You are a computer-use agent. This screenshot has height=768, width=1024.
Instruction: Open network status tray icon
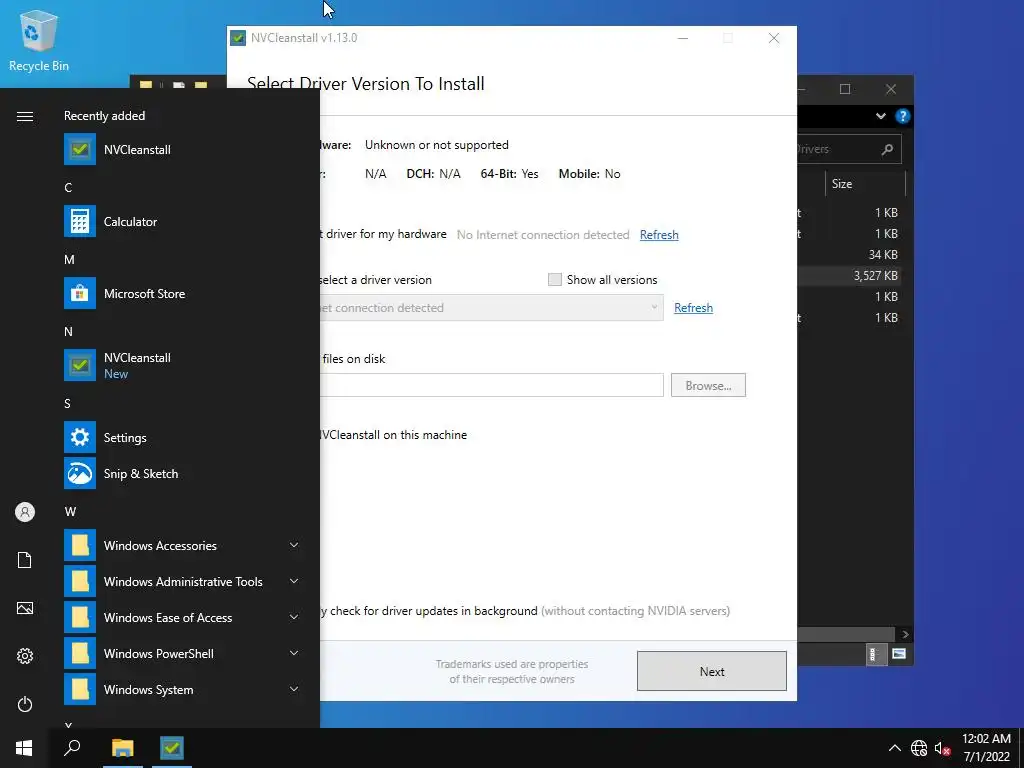click(x=919, y=748)
